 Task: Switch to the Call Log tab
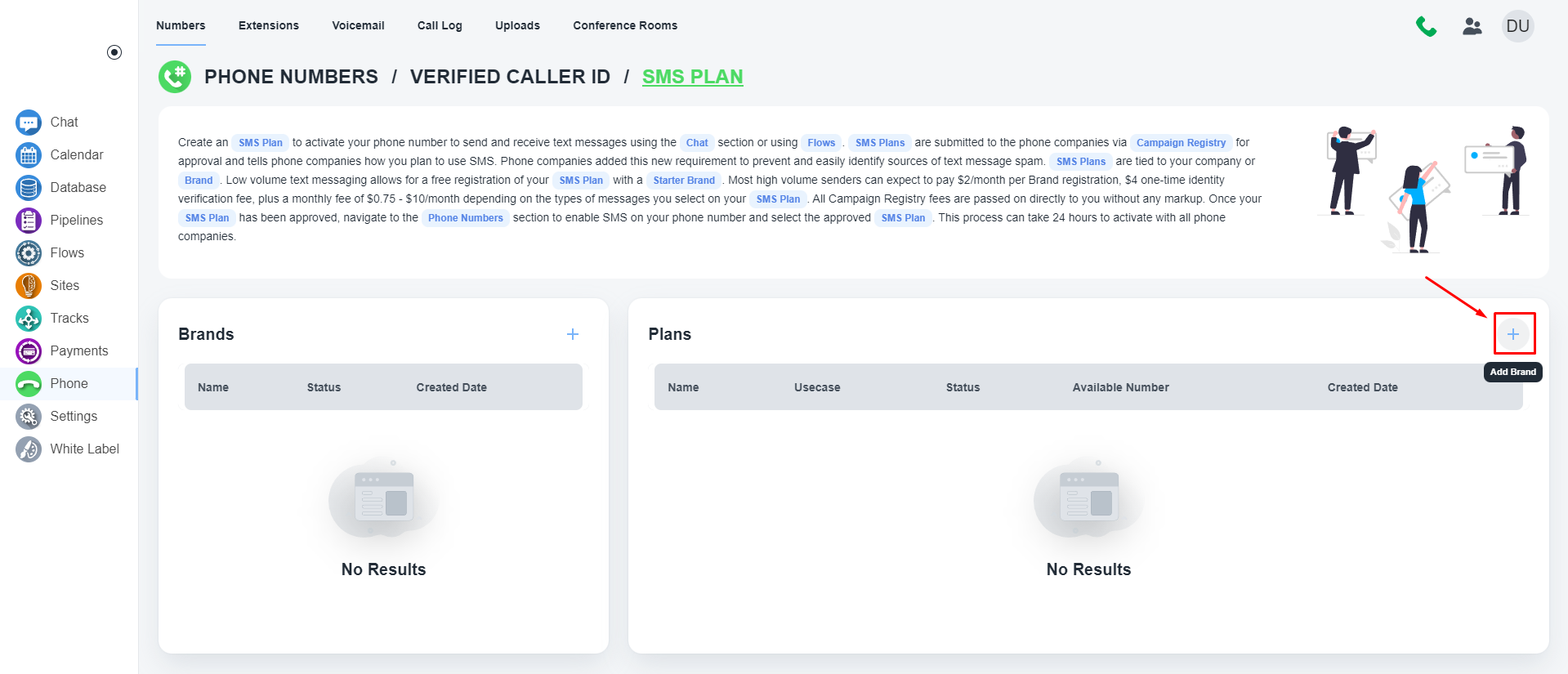[x=440, y=25]
